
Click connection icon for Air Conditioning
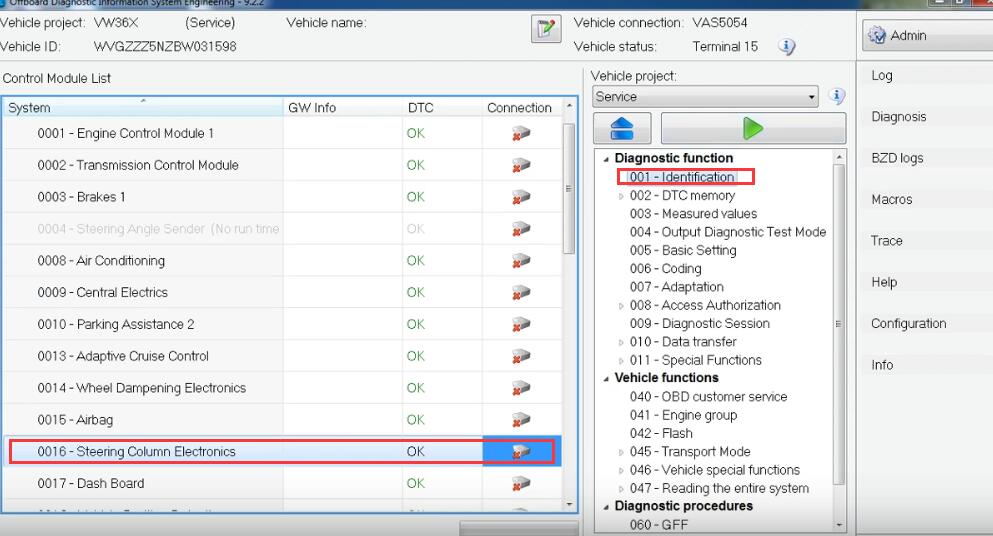[x=521, y=260]
